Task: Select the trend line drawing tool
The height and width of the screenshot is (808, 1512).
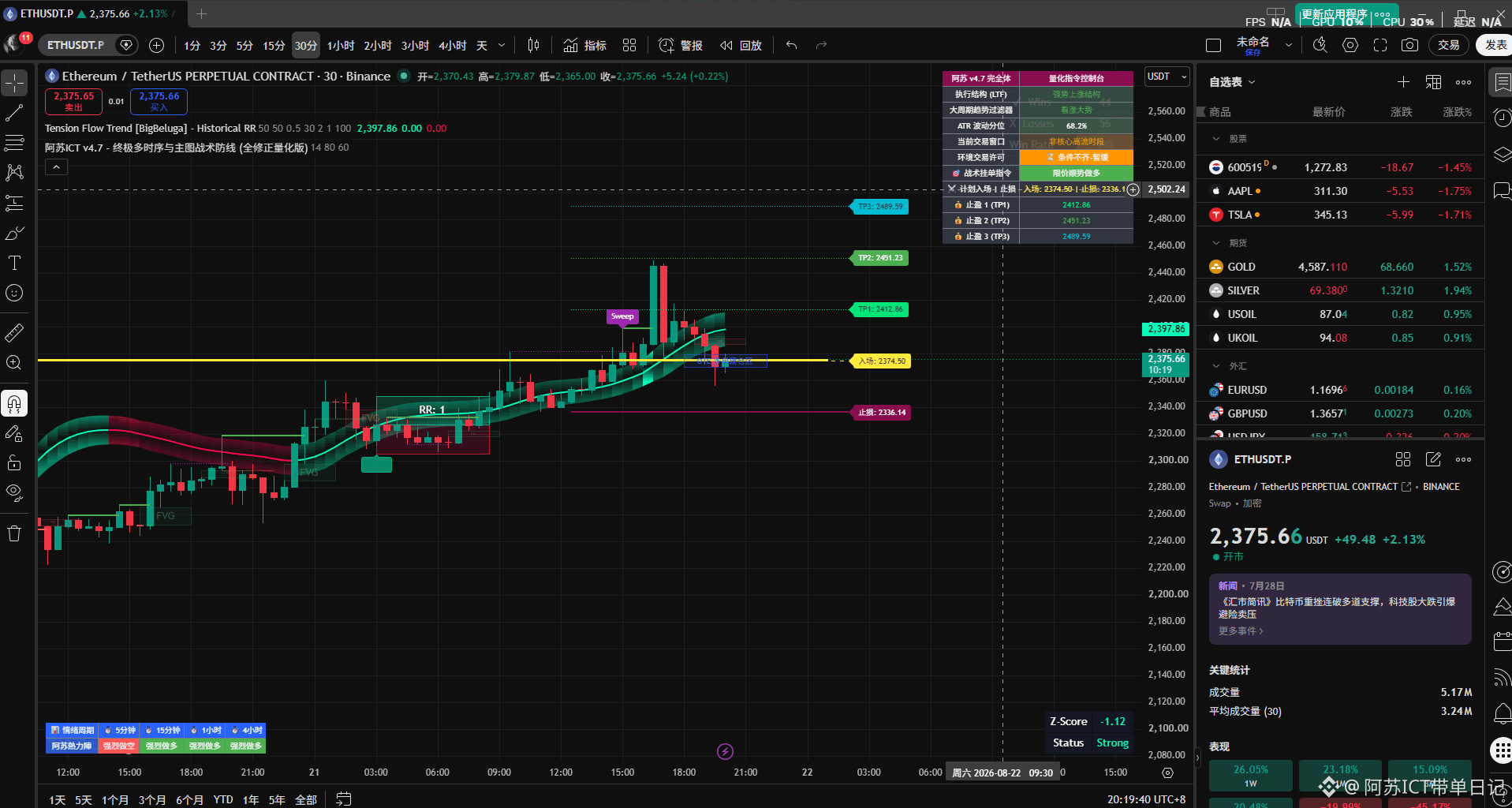Action: 14,113
